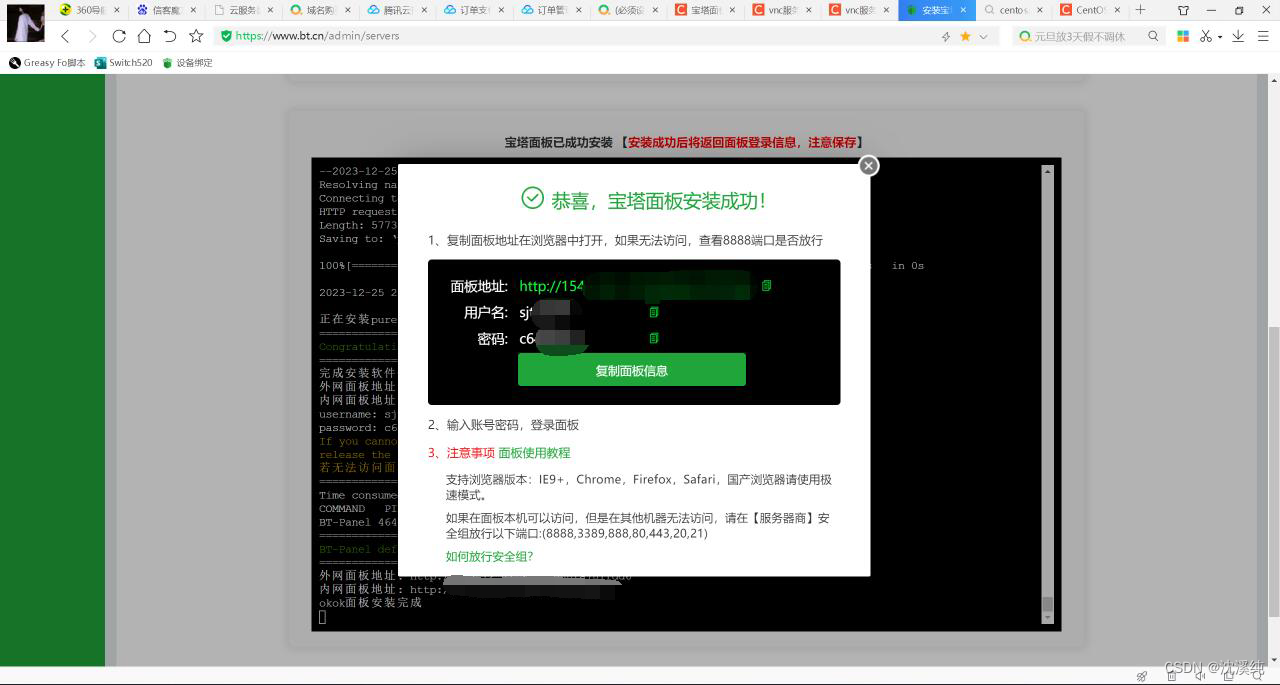Screen dimensions: 1280x685
Task: Click the green http://154 panel address
Action: pos(551,286)
